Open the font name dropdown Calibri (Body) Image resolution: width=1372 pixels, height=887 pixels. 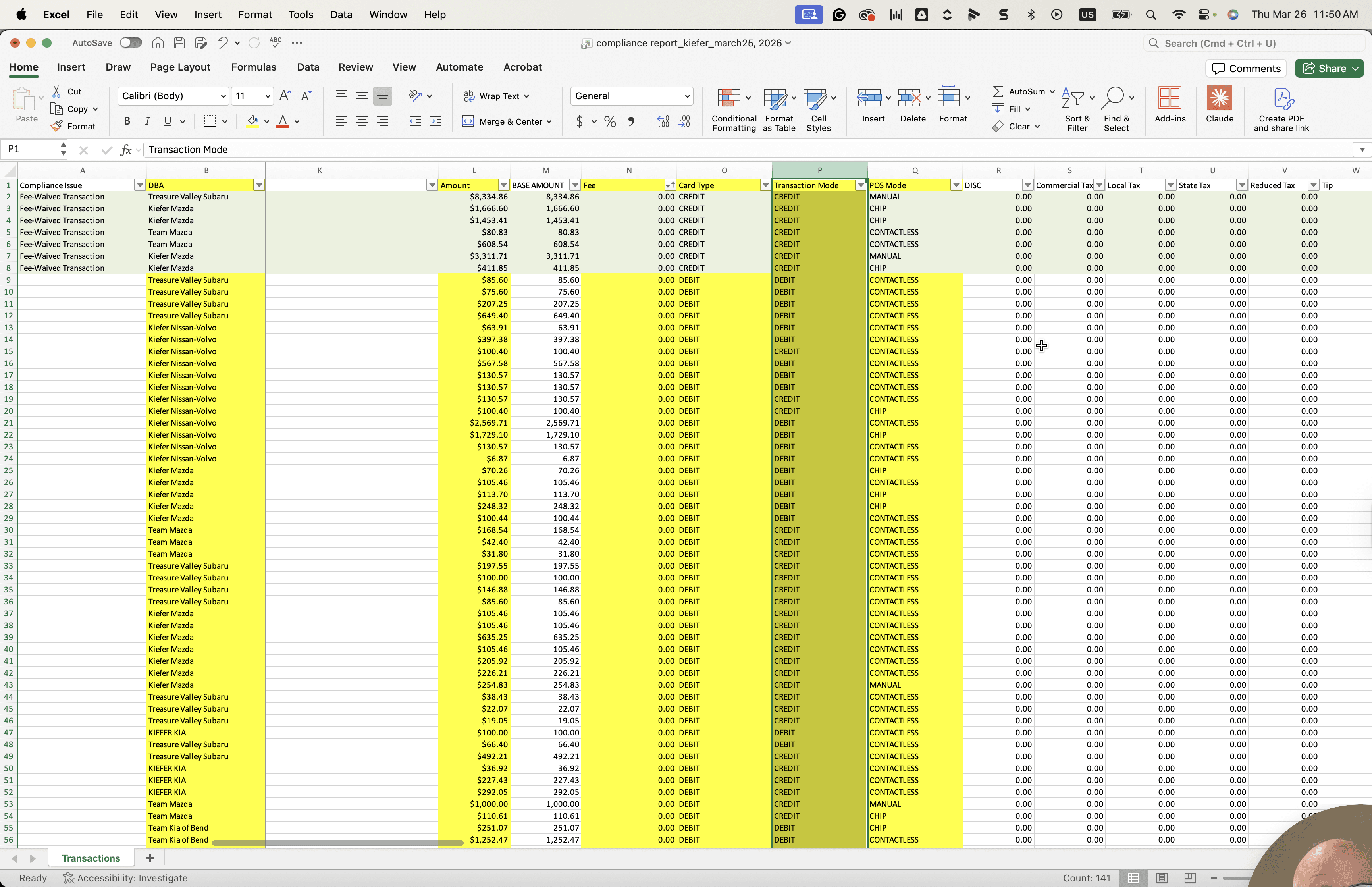[224, 96]
